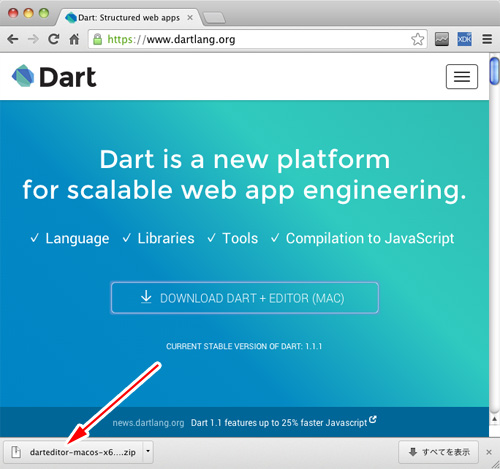500x469 pixels.
Task: Click the Compilation to JavaScript text
Action: 370,238
